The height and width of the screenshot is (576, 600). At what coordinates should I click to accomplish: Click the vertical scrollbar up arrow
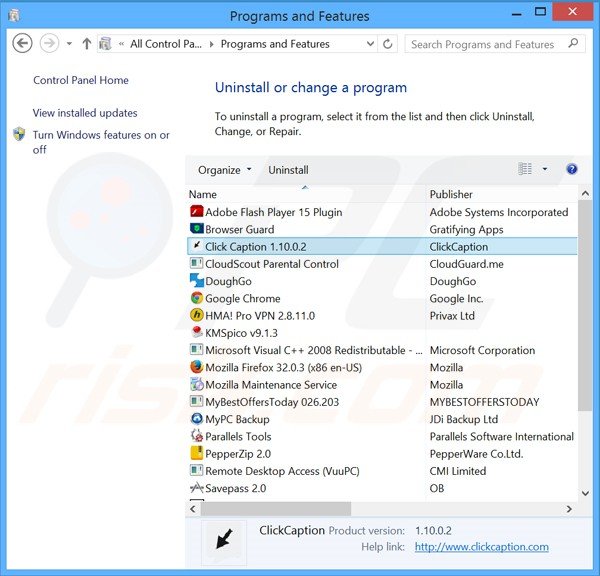(x=585, y=193)
